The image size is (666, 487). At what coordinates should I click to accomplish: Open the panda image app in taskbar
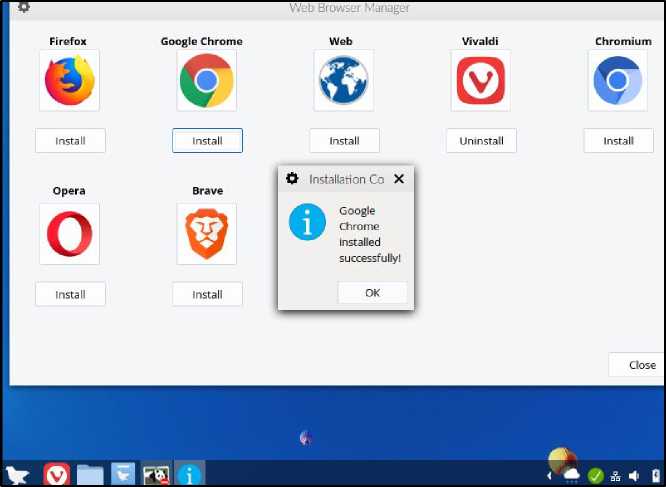tap(156, 475)
